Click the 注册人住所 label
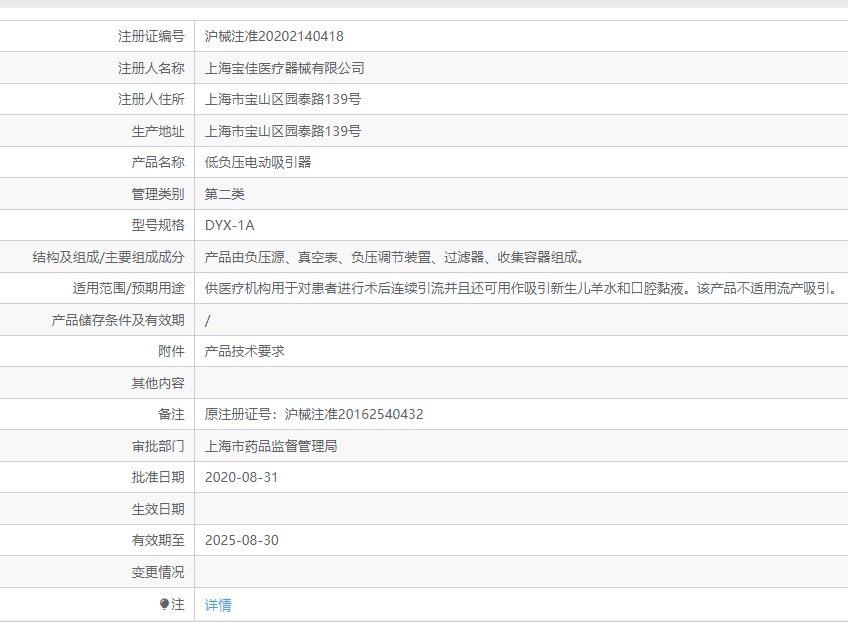 [151, 99]
